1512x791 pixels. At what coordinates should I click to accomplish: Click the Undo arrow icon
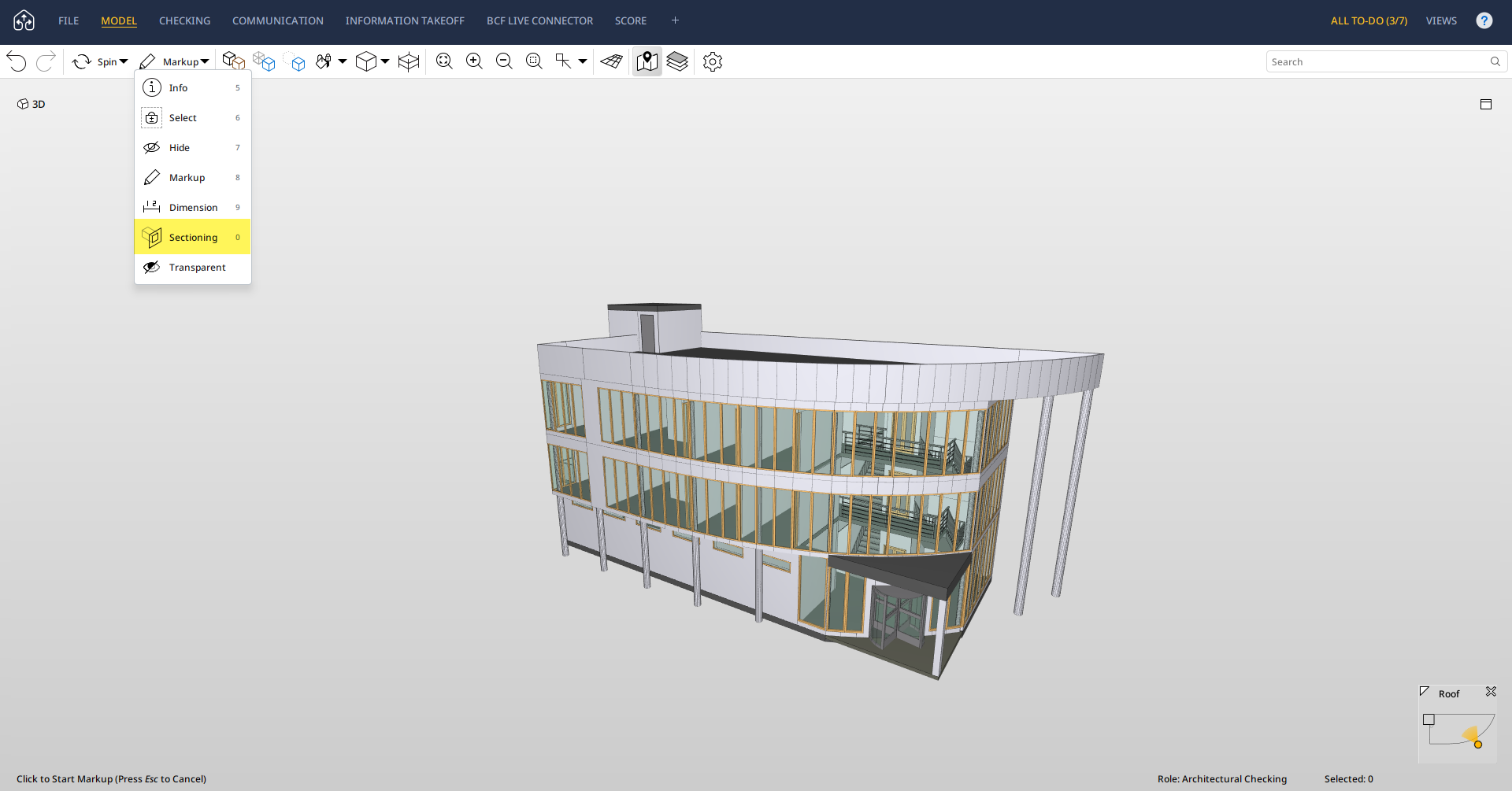pos(17,61)
